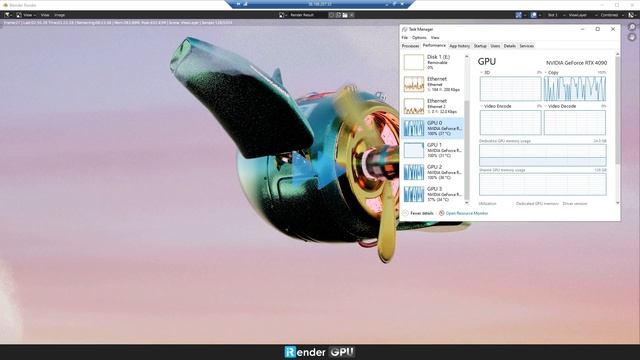
Task: Click the Resource Monitor icon
Action: pyautogui.click(x=441, y=213)
